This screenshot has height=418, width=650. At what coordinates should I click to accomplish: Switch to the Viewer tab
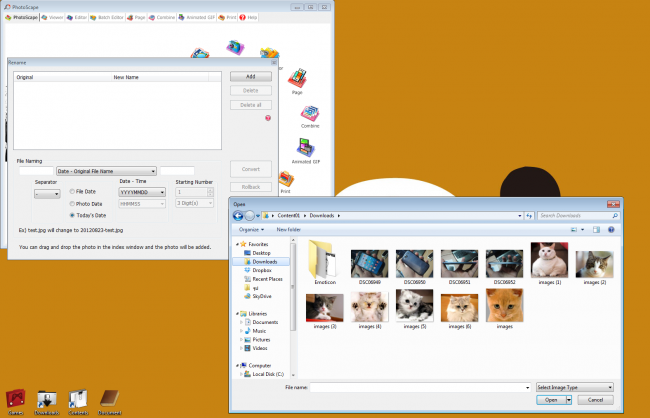click(x=52, y=17)
